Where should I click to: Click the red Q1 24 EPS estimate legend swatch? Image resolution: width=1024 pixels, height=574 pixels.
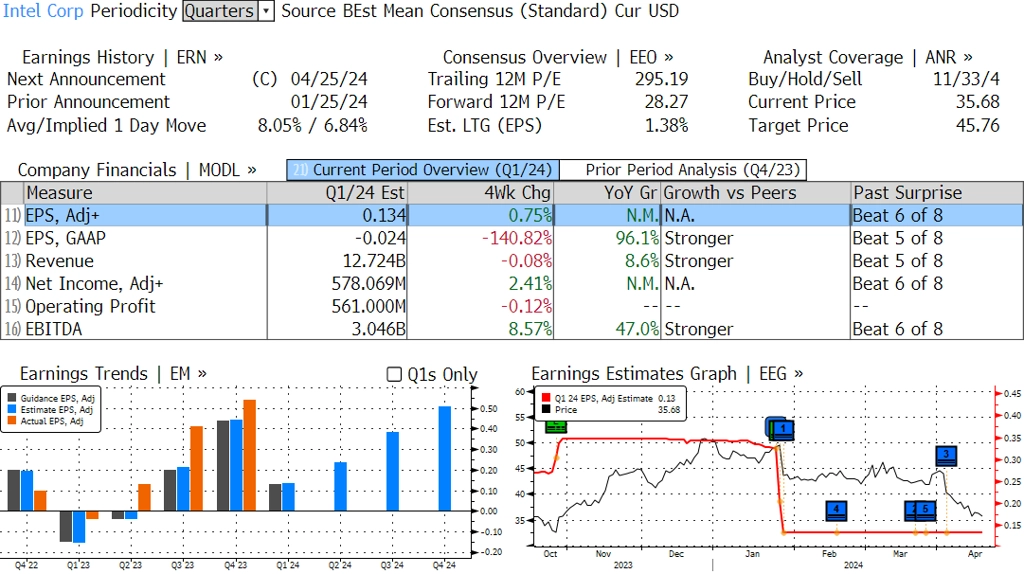pos(546,398)
